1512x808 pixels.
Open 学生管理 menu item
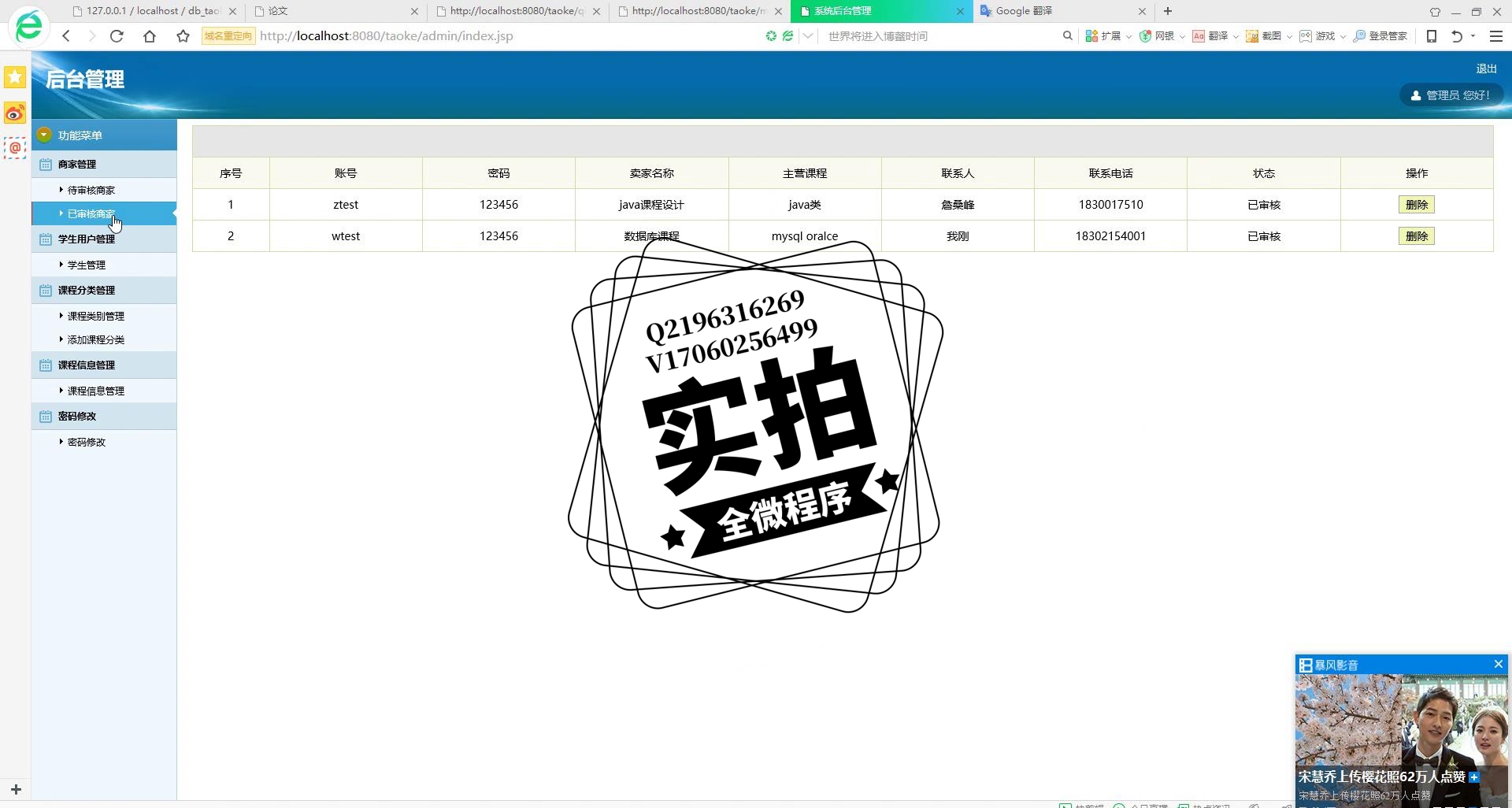click(x=87, y=265)
